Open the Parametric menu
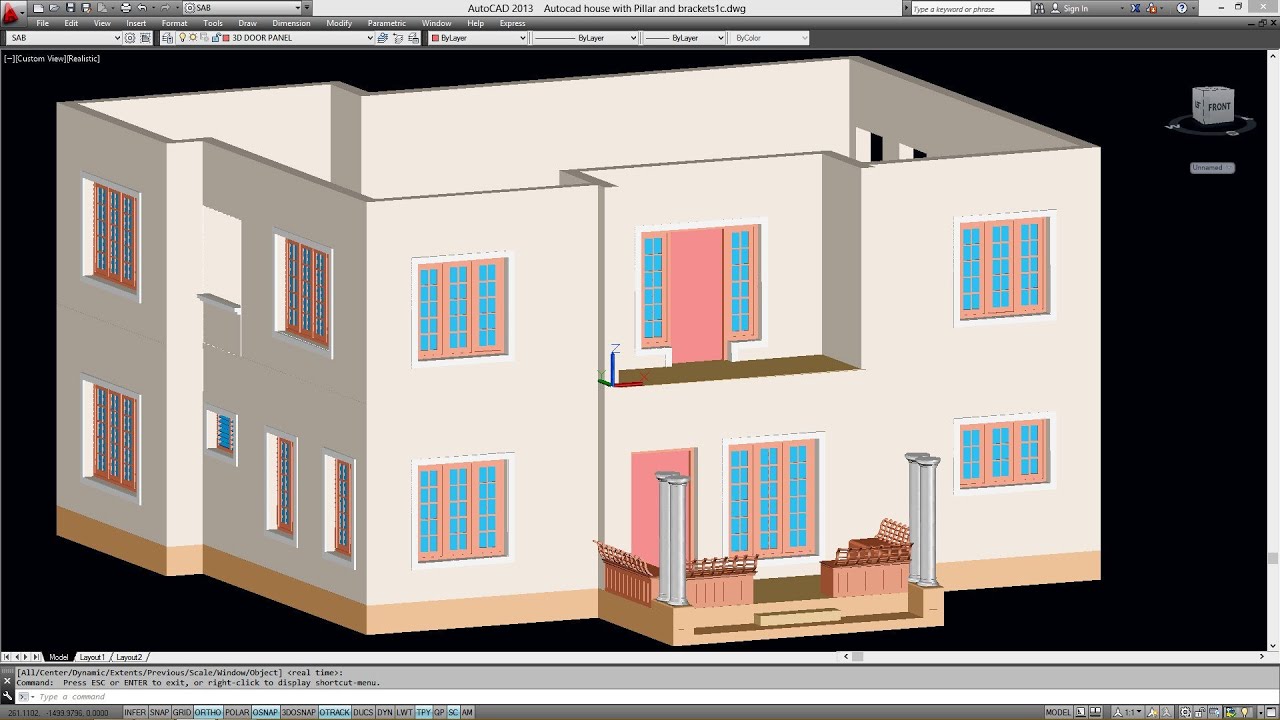1280x720 pixels. pos(387,23)
